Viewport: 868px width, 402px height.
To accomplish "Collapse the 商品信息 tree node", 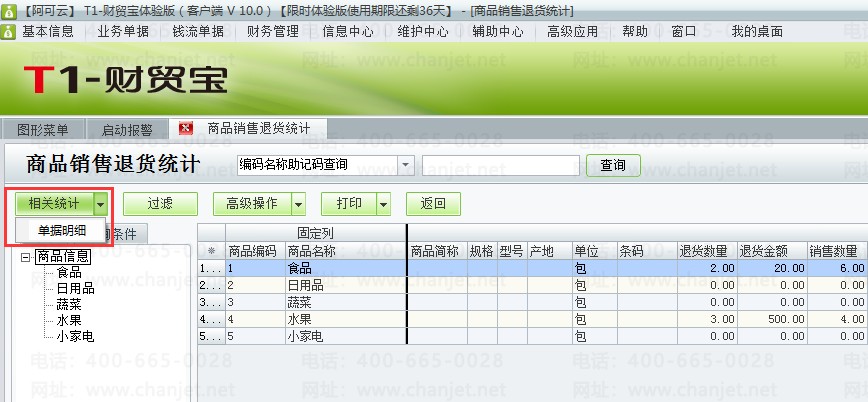I will (25, 257).
